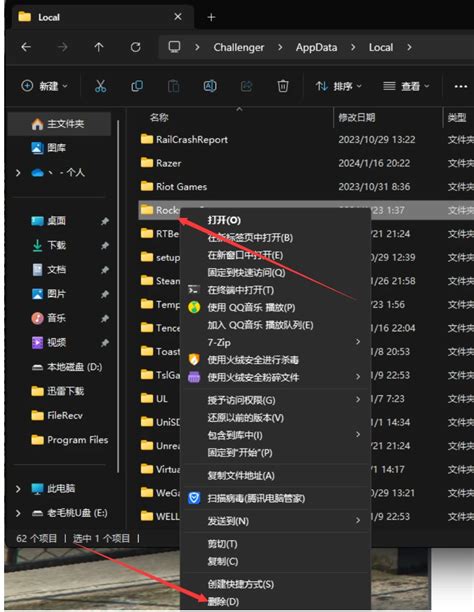Expand the chevron after Local breadcrumb
474x612 pixels.
(409, 47)
